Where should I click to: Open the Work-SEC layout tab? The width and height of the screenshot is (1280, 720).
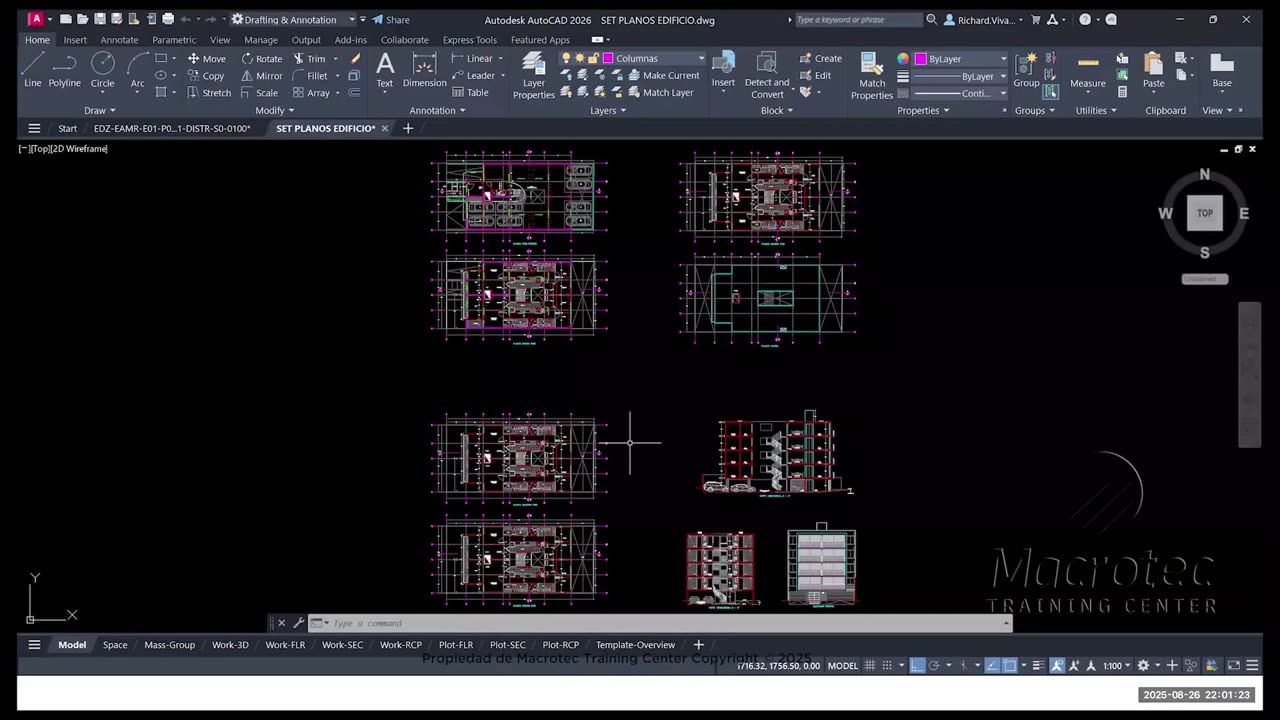point(342,645)
